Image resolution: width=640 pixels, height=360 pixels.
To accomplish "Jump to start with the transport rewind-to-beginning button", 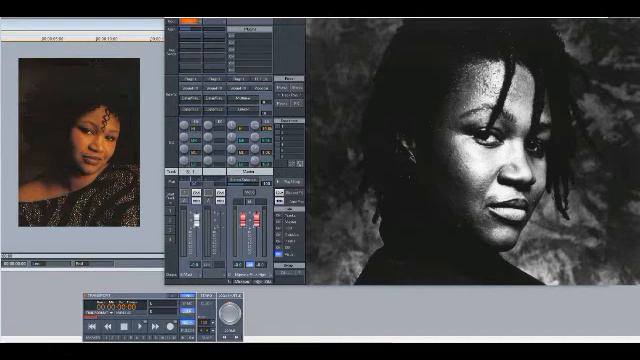I will coord(92,327).
